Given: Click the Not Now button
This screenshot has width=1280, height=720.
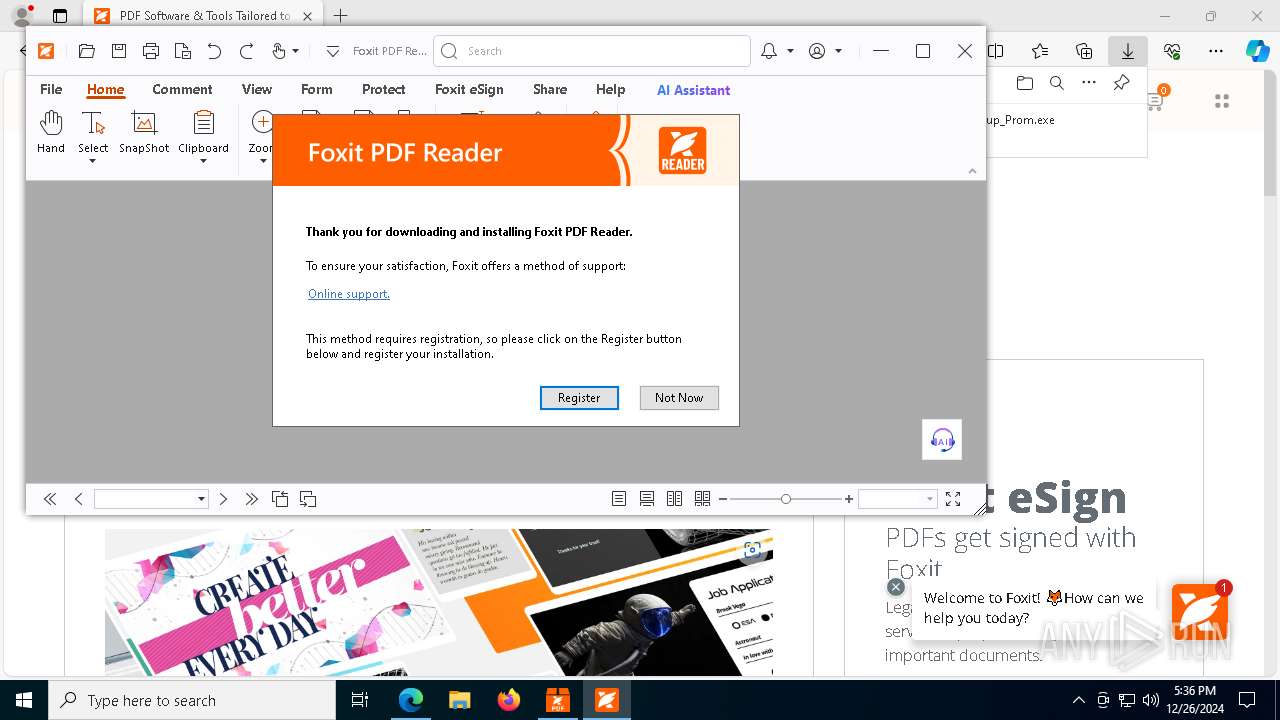Looking at the screenshot, I should coord(679,397).
